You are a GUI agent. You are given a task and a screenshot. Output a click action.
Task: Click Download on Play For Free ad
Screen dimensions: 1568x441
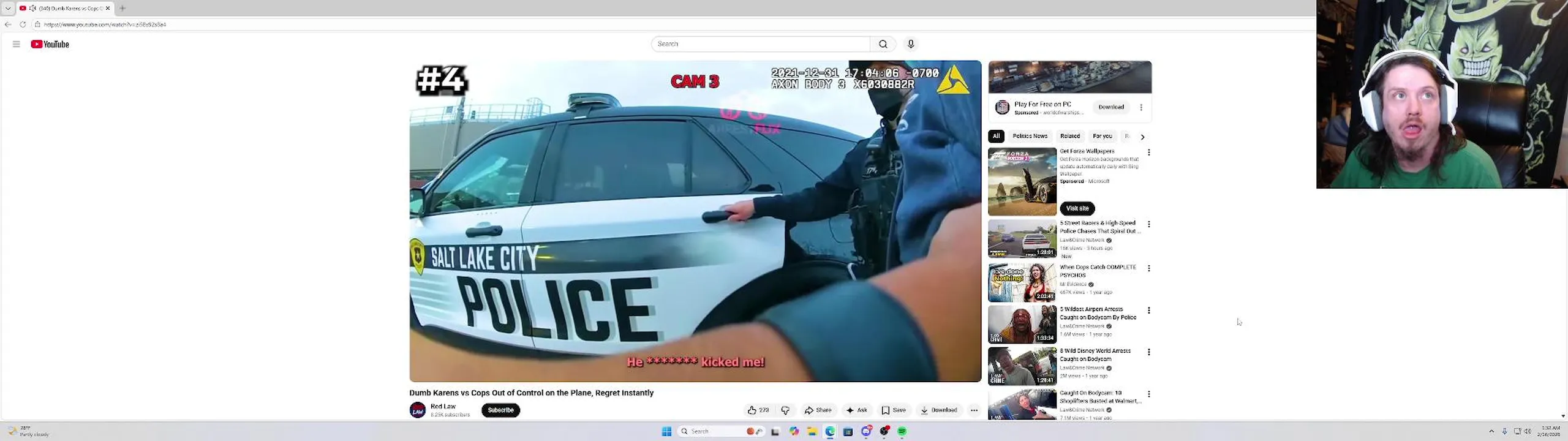coord(1111,107)
